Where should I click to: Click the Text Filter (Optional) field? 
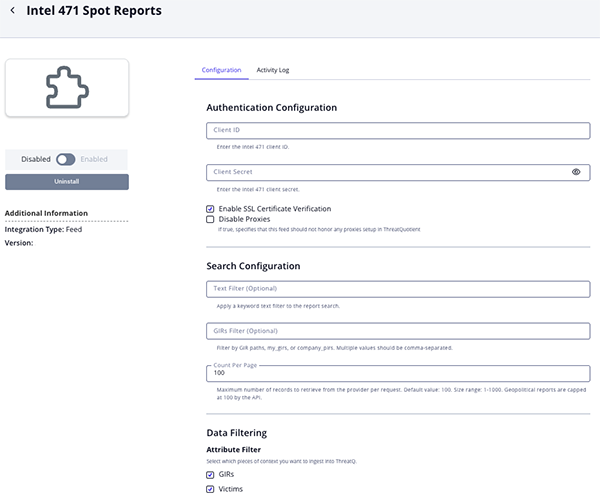pos(398,289)
